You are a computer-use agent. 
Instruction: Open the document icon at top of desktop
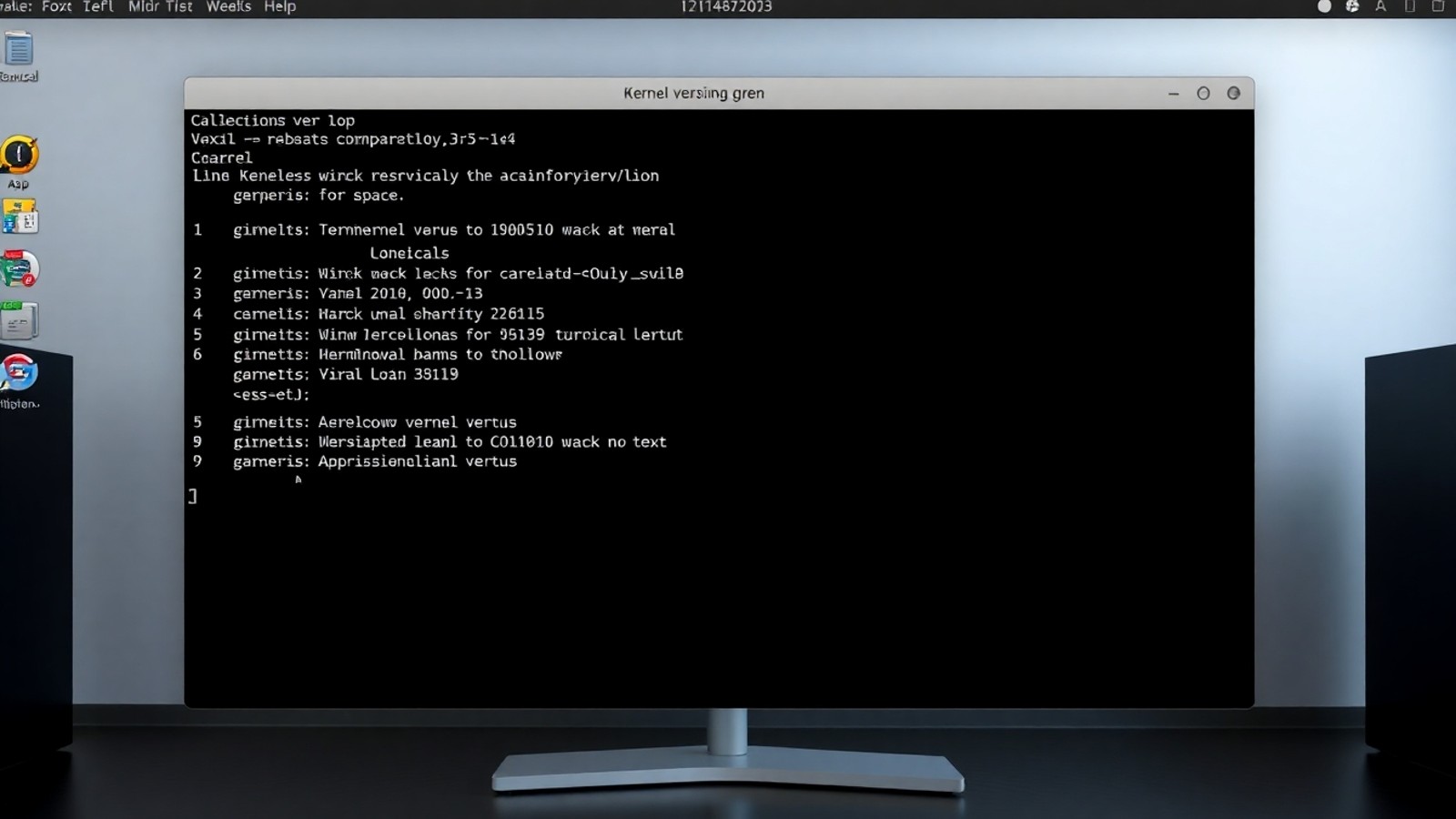(18, 49)
